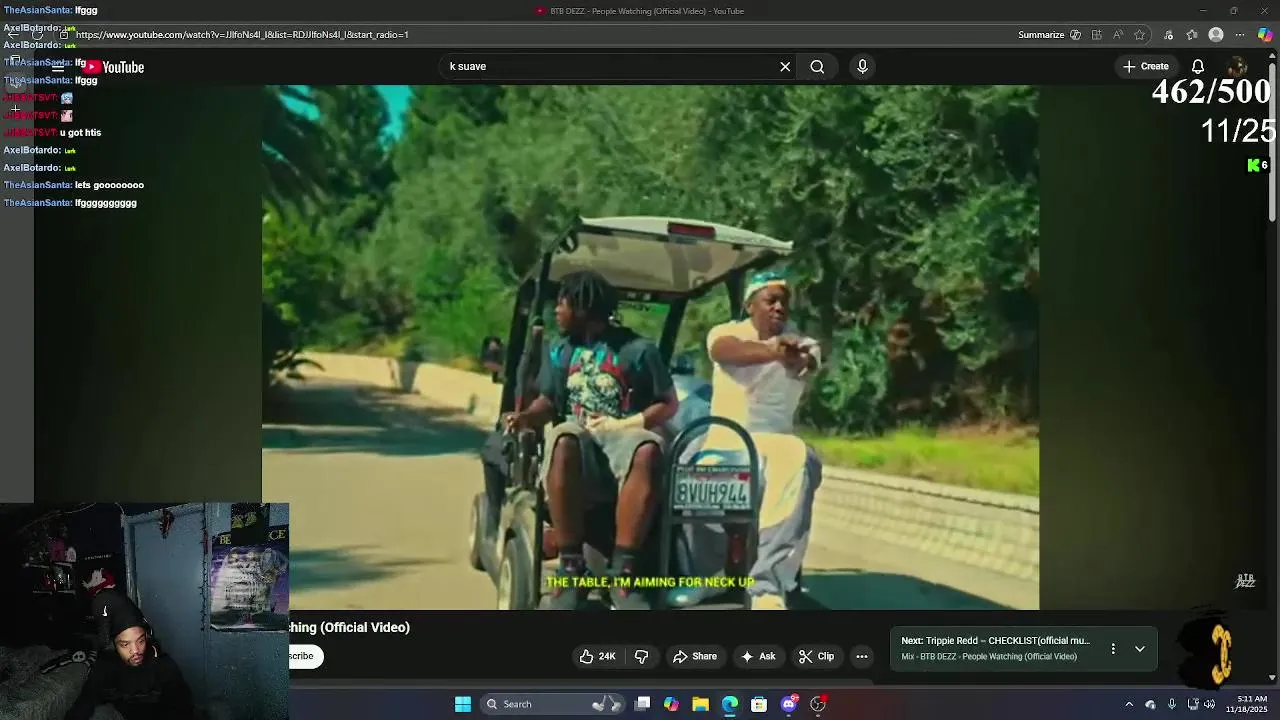This screenshot has height=720, width=1280.
Task: Open File Explorer from taskbar
Action: pyautogui.click(x=700, y=704)
